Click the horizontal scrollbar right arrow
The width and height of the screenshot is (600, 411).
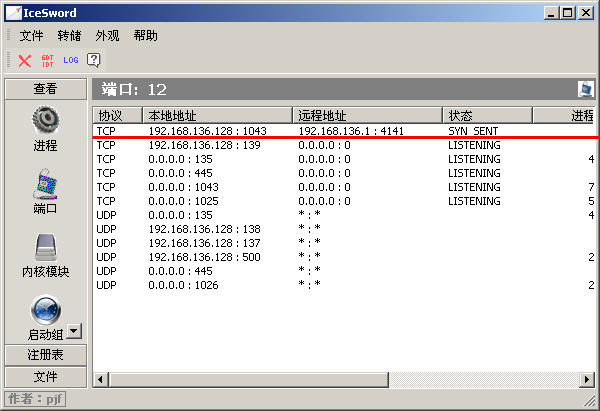tap(587, 380)
